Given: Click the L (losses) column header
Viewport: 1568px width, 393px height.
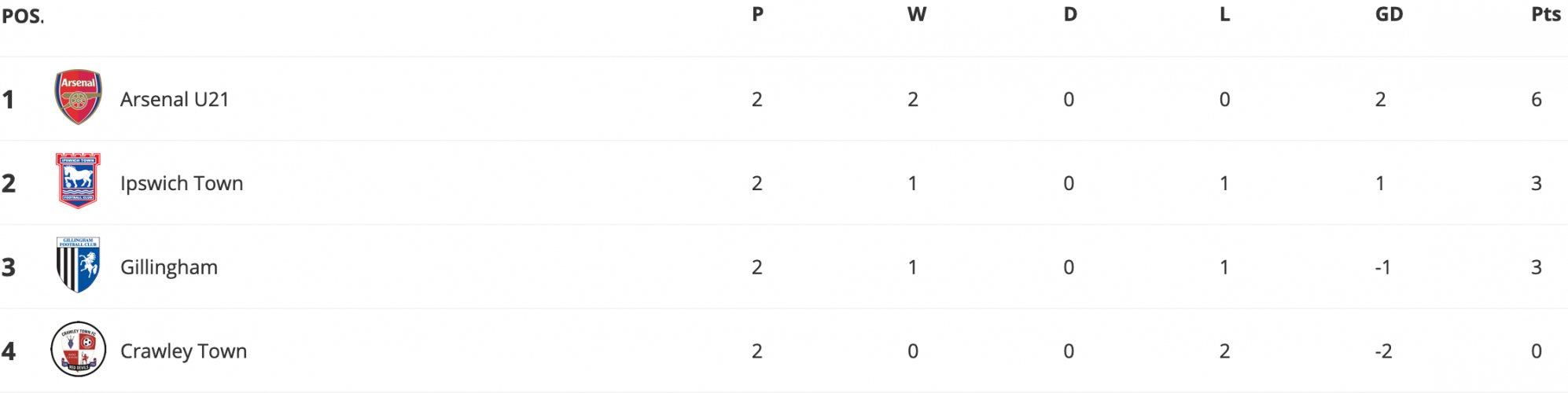Looking at the screenshot, I should [x=1224, y=14].
